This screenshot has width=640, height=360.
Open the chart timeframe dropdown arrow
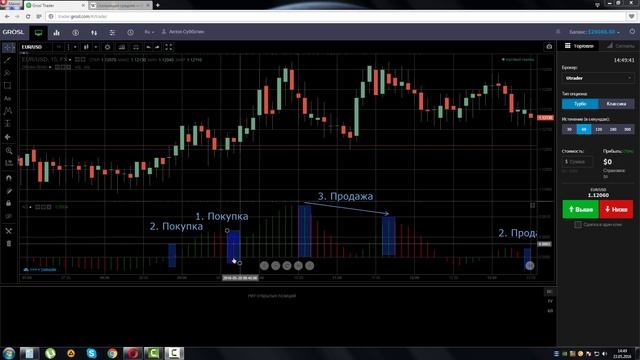click(x=75, y=47)
